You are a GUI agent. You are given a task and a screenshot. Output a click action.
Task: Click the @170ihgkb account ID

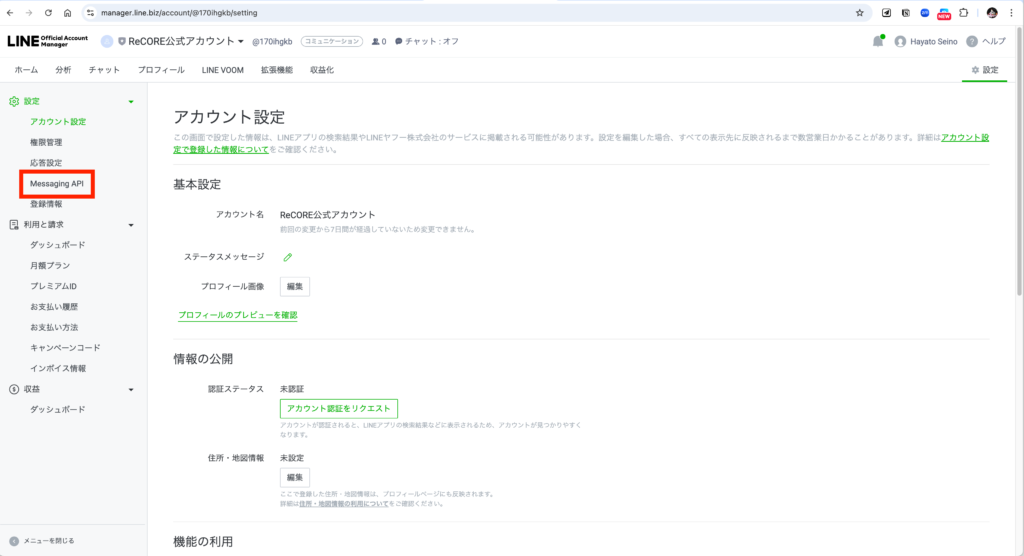tap(272, 41)
